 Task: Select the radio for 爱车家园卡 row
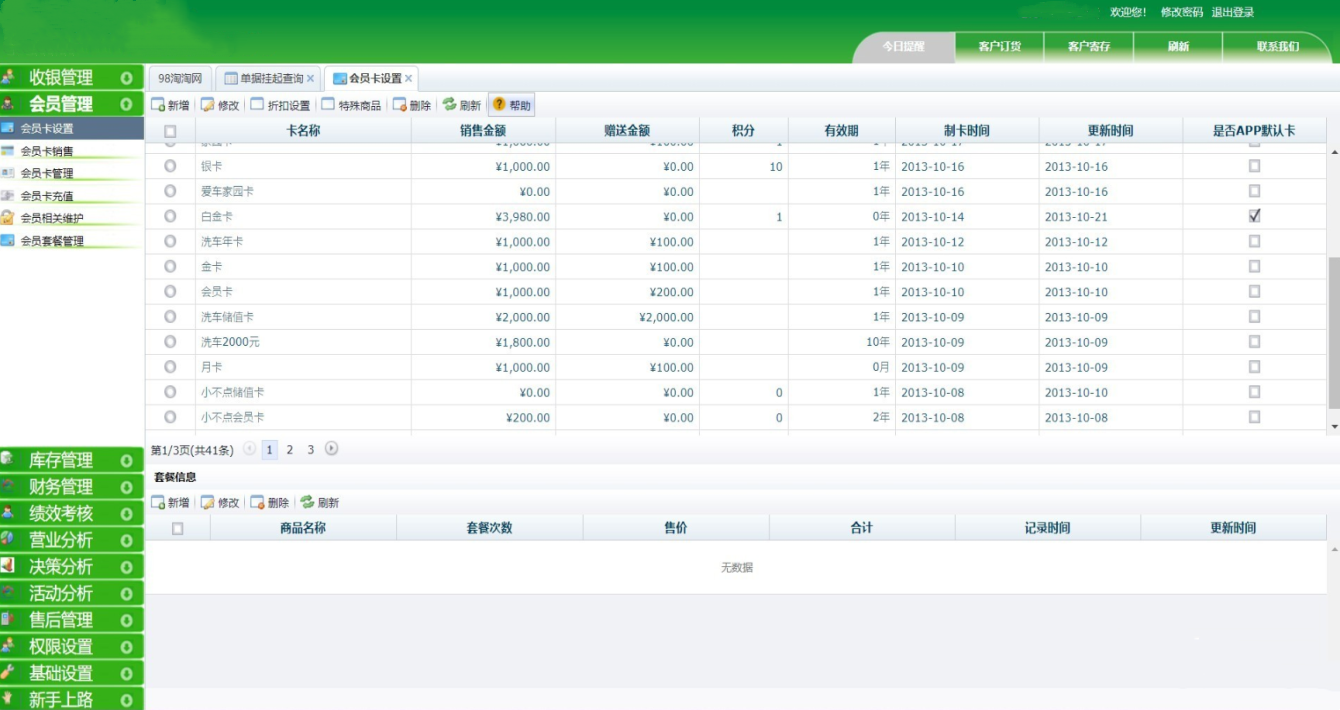(170, 191)
